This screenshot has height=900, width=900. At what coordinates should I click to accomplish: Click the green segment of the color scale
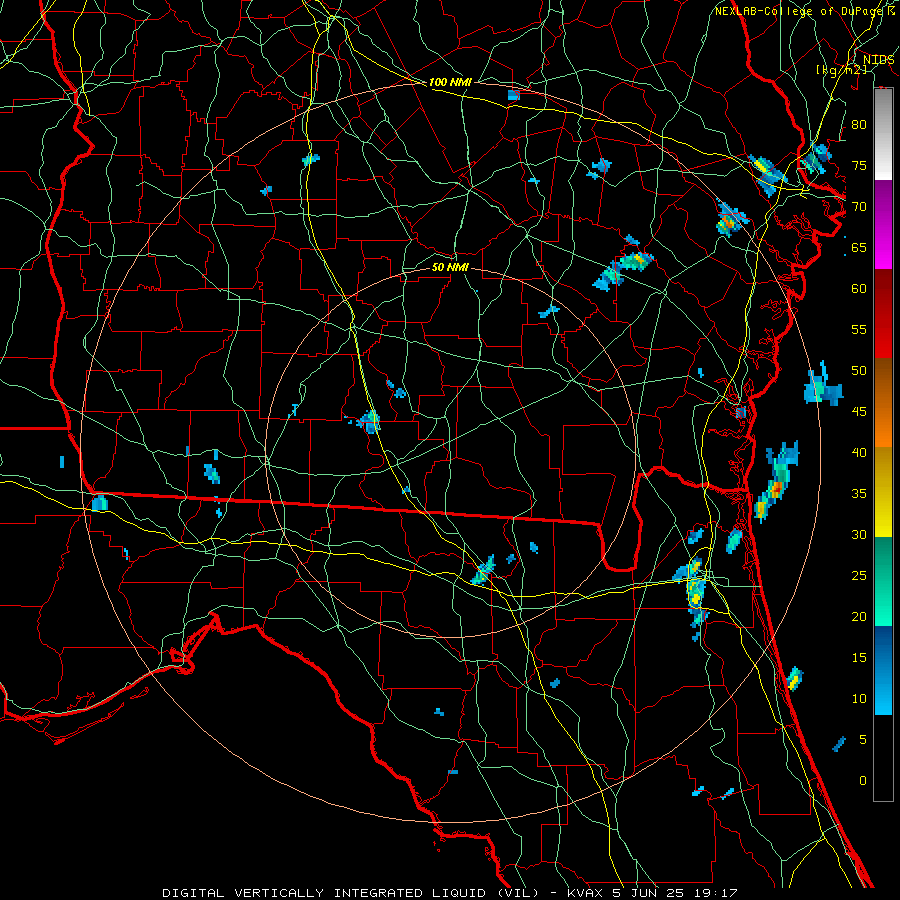[x=883, y=581]
